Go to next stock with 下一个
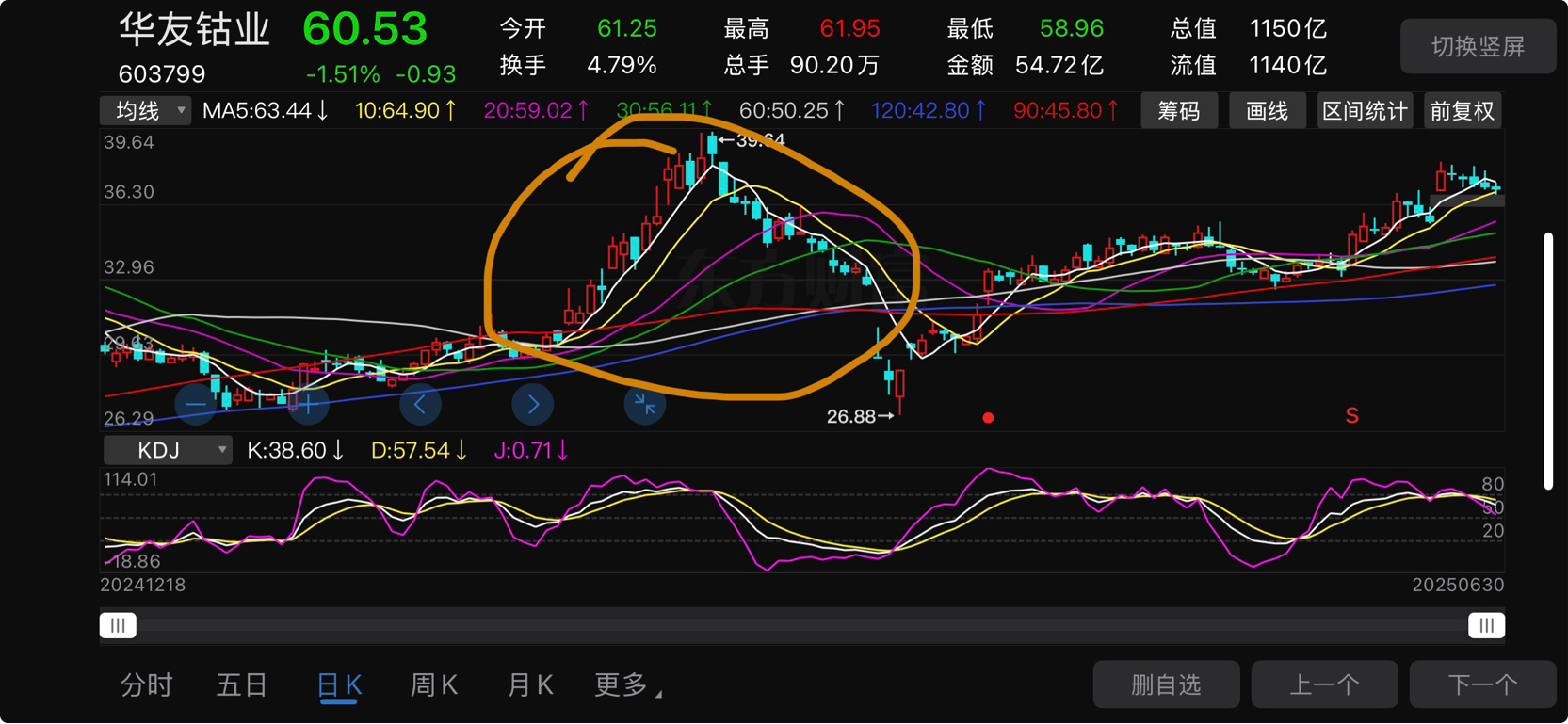Screen dimensions: 1568x724 point(1482,684)
